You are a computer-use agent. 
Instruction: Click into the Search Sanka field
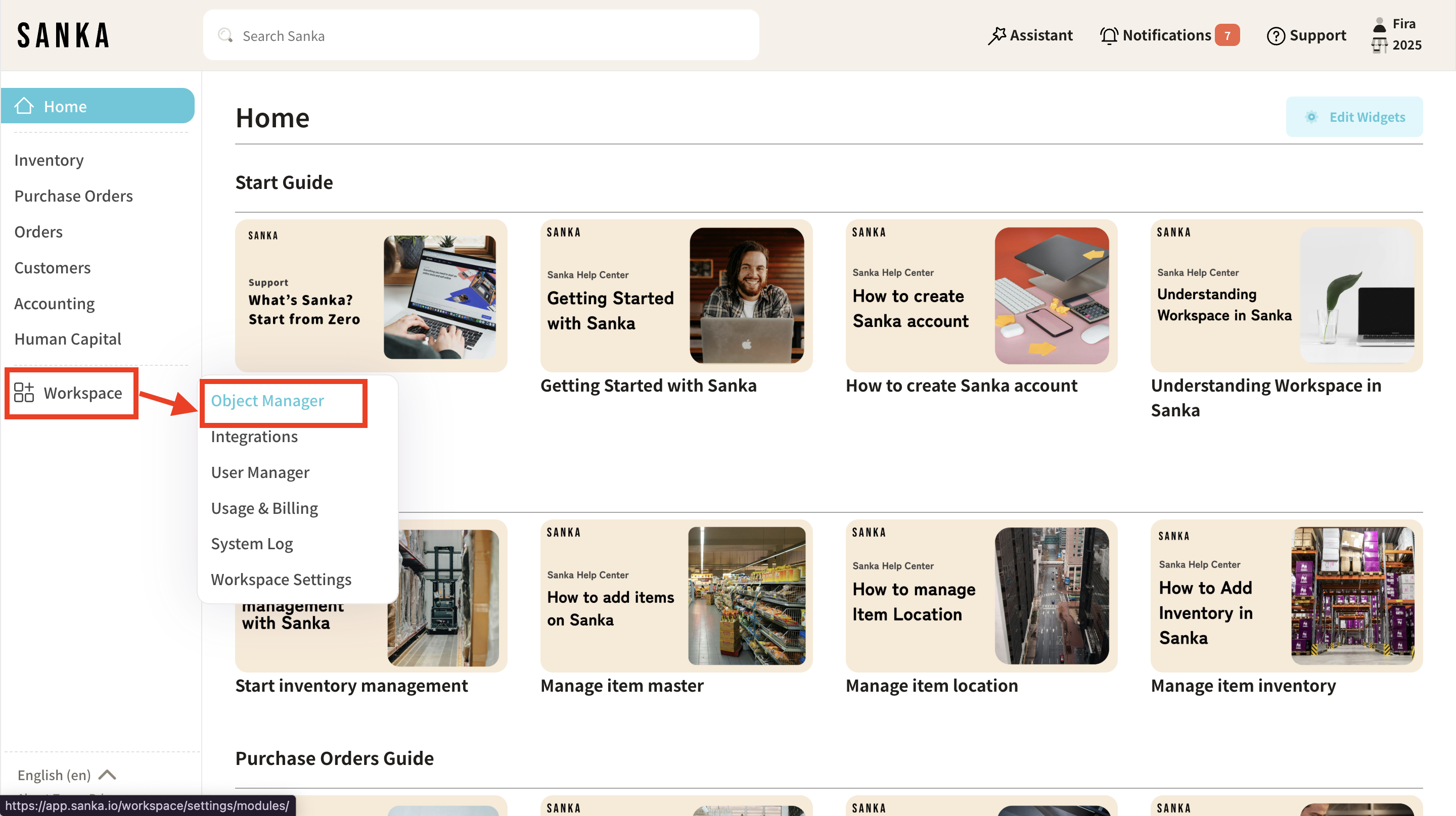480,35
